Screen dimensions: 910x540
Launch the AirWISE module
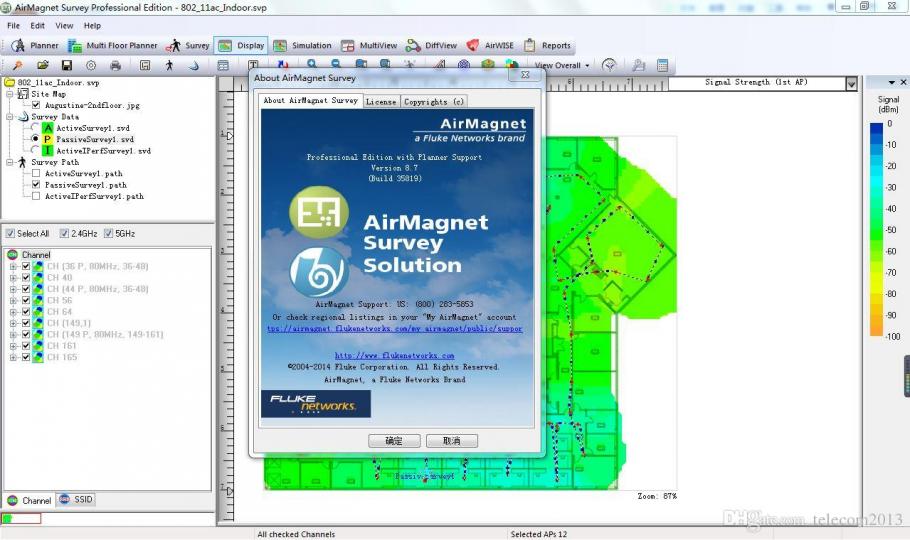click(x=490, y=45)
